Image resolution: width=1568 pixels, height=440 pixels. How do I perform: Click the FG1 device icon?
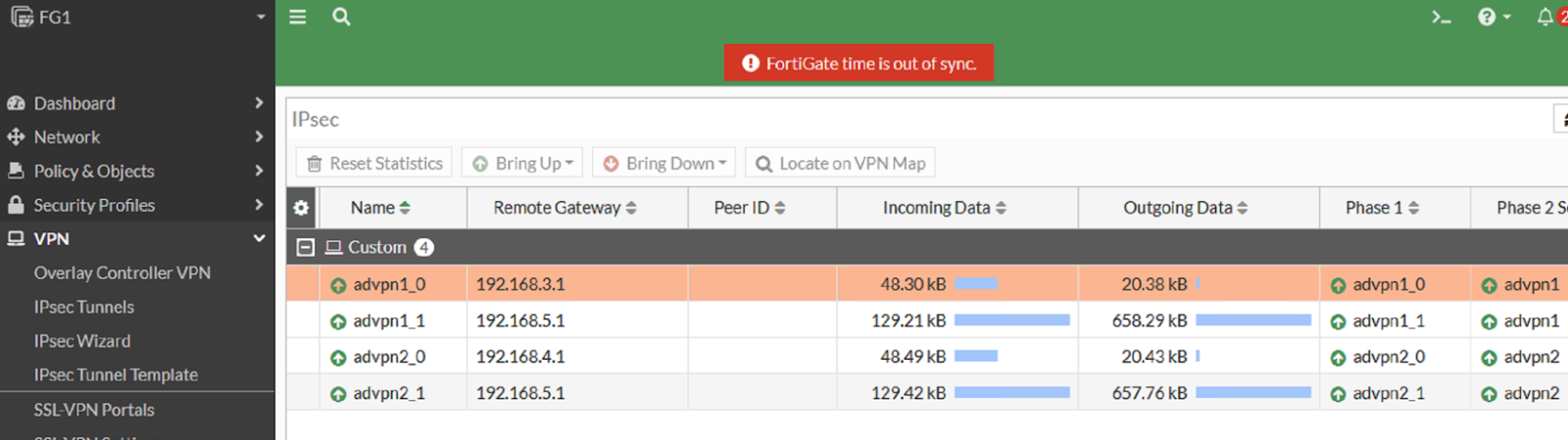(x=22, y=17)
